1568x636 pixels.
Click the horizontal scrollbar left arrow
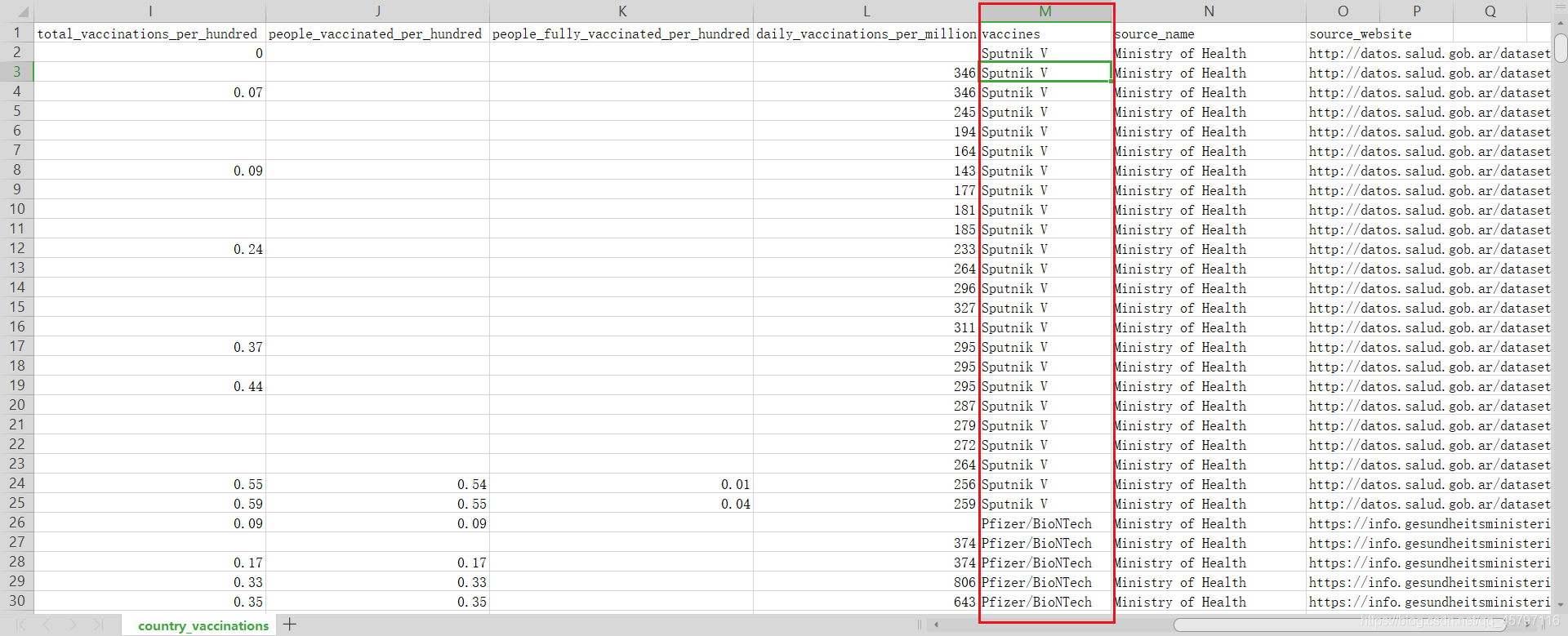pyautogui.click(x=936, y=625)
